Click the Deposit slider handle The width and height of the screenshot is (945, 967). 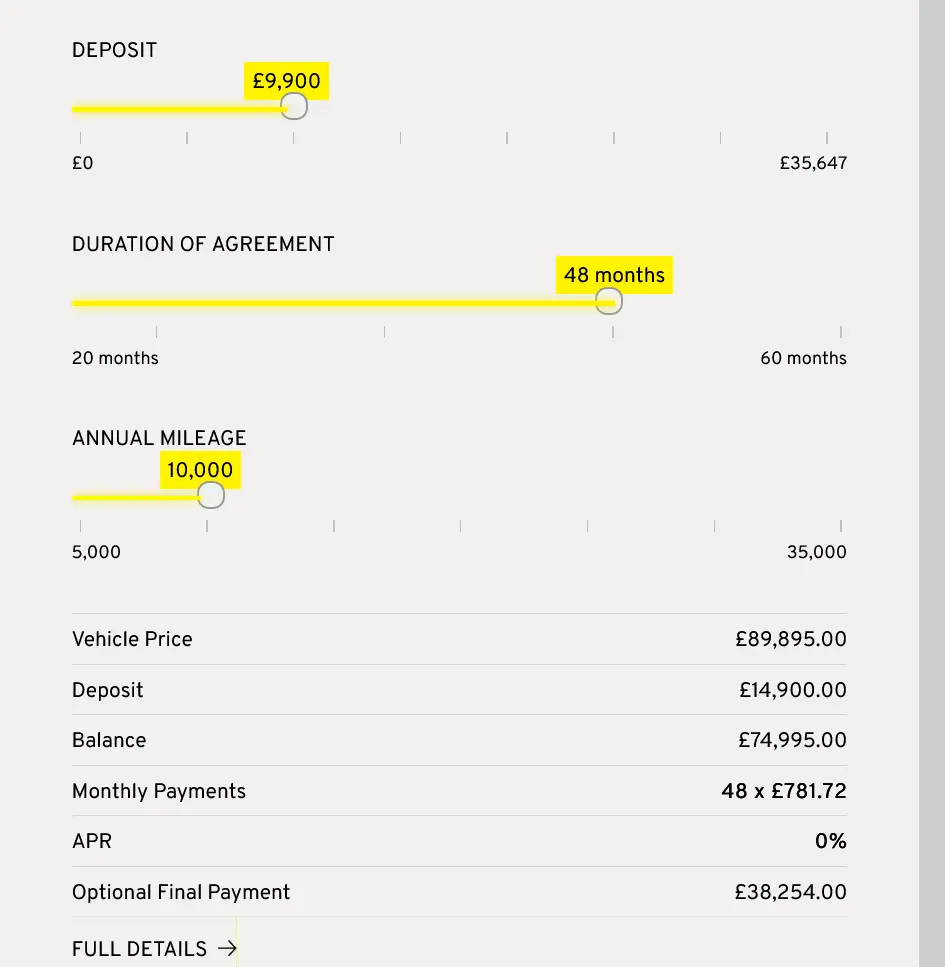[293, 107]
